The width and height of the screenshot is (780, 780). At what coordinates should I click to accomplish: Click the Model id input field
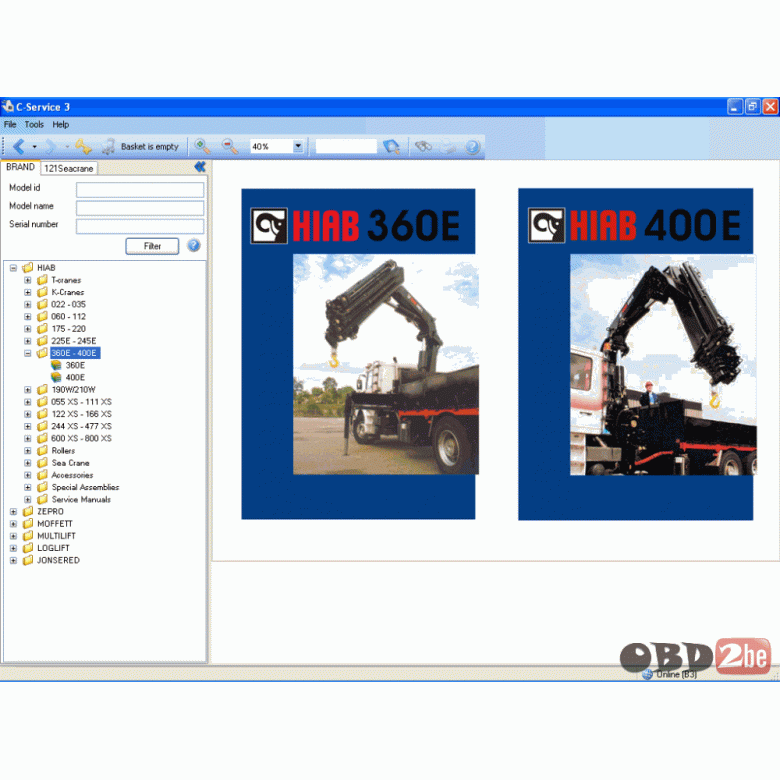(x=140, y=189)
